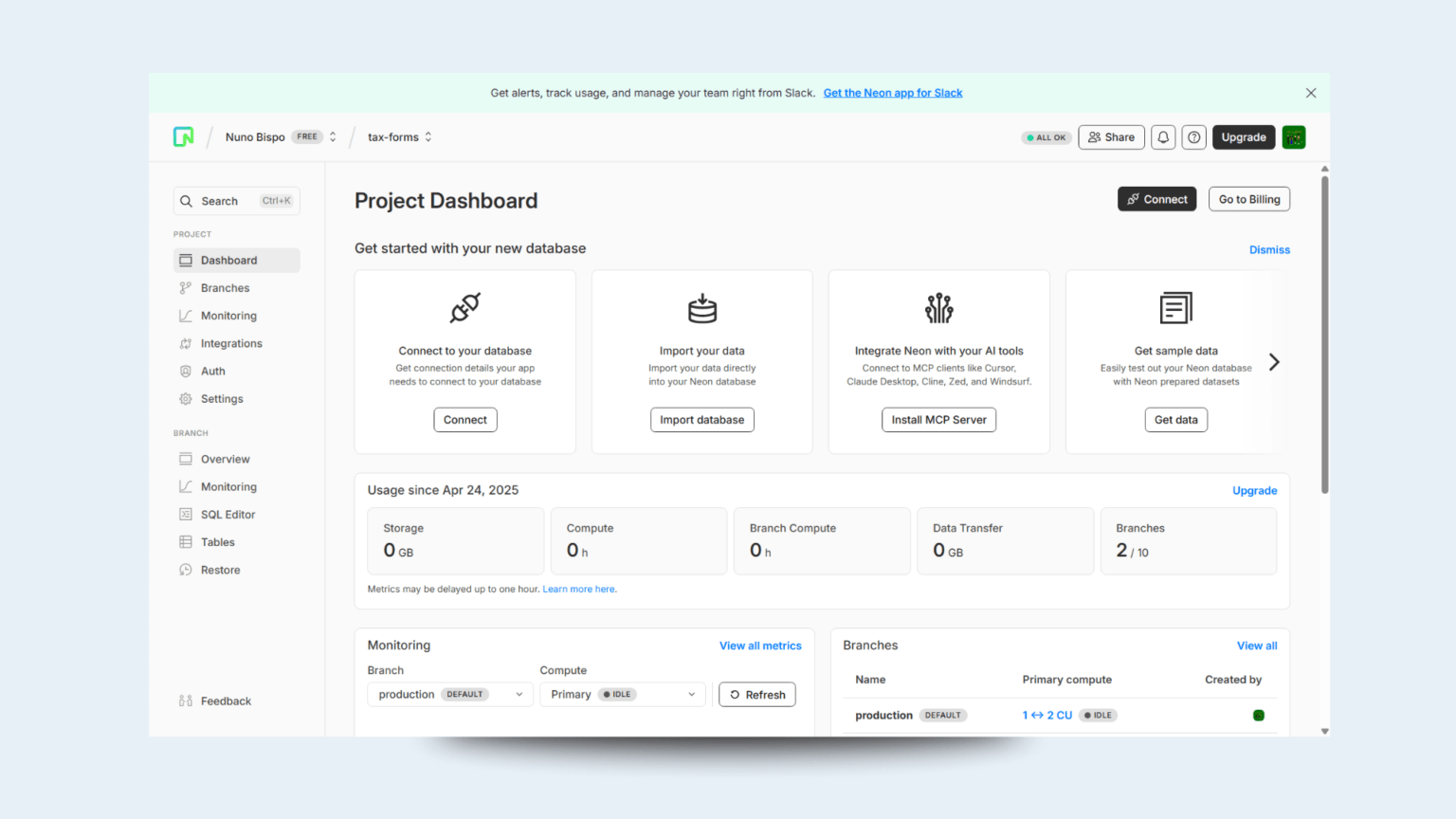Screen dimensions: 1456x819
Task: Open the SQL Editor from the sidebar
Action: click(228, 514)
